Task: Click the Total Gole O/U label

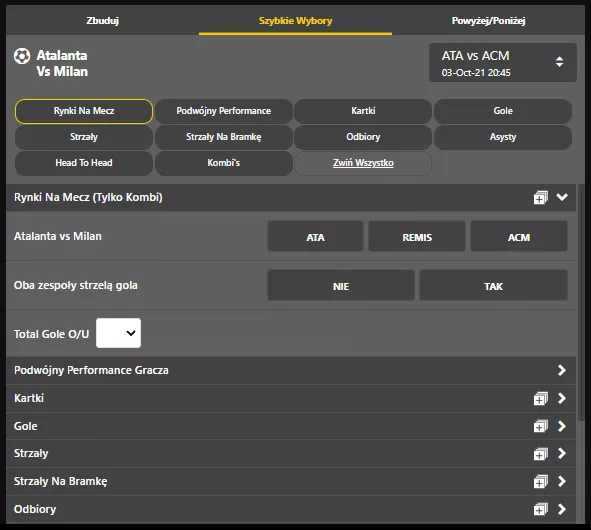Action: [x=52, y=334]
